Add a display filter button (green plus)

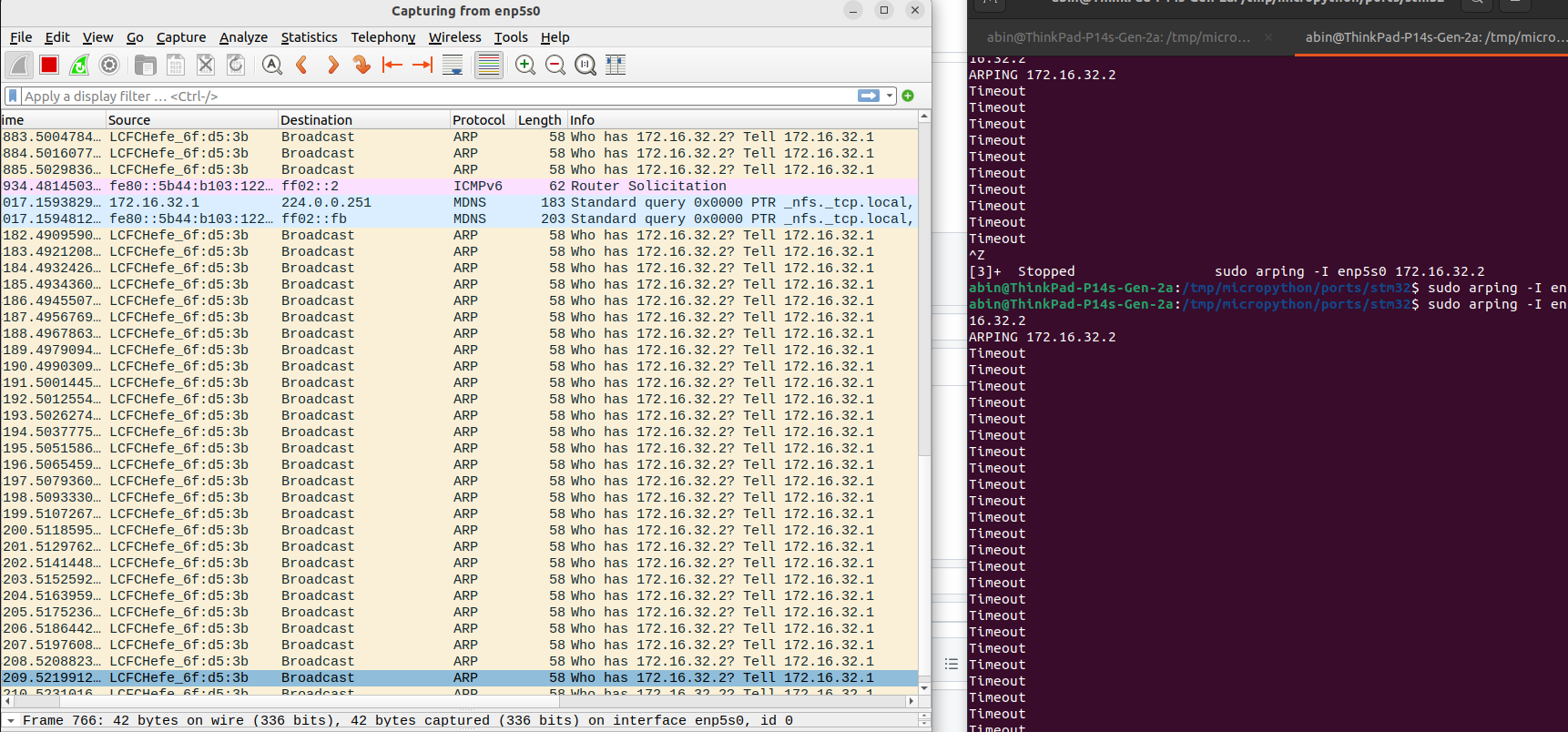[x=908, y=96]
